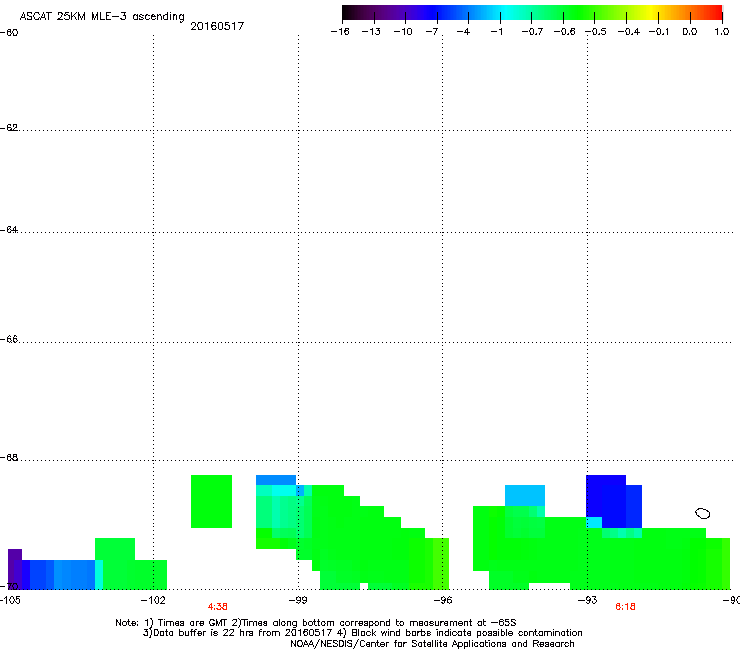Click the colorbar label -7
This screenshot has height=650, width=740.
tap(432, 32)
